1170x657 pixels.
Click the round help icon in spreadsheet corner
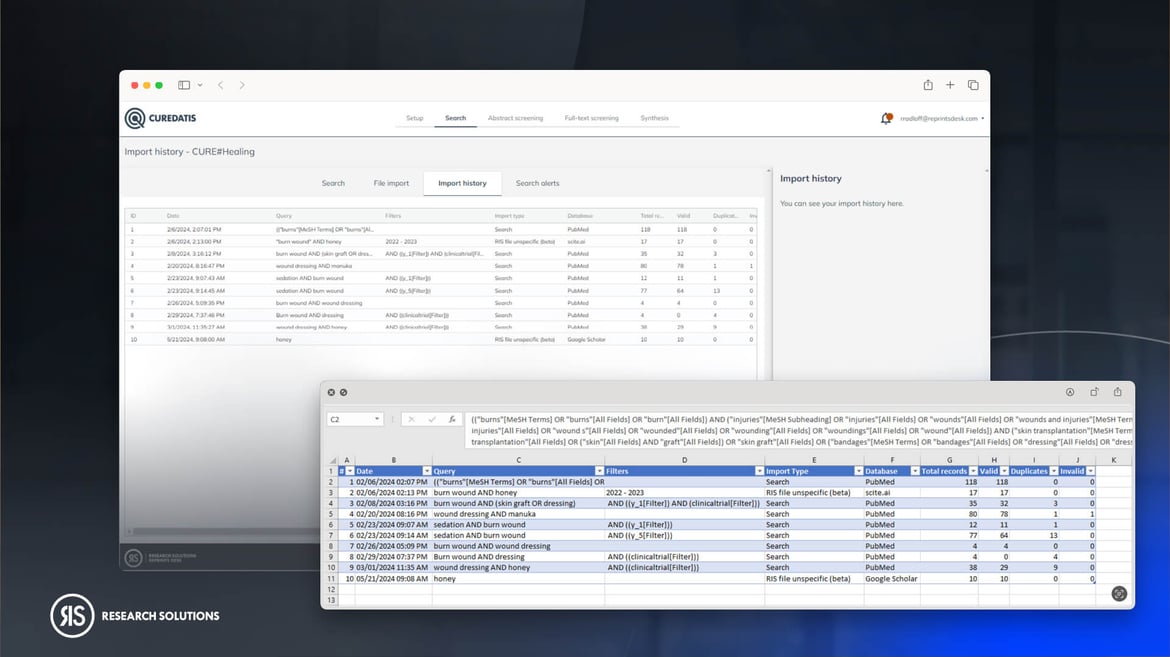click(1119, 594)
